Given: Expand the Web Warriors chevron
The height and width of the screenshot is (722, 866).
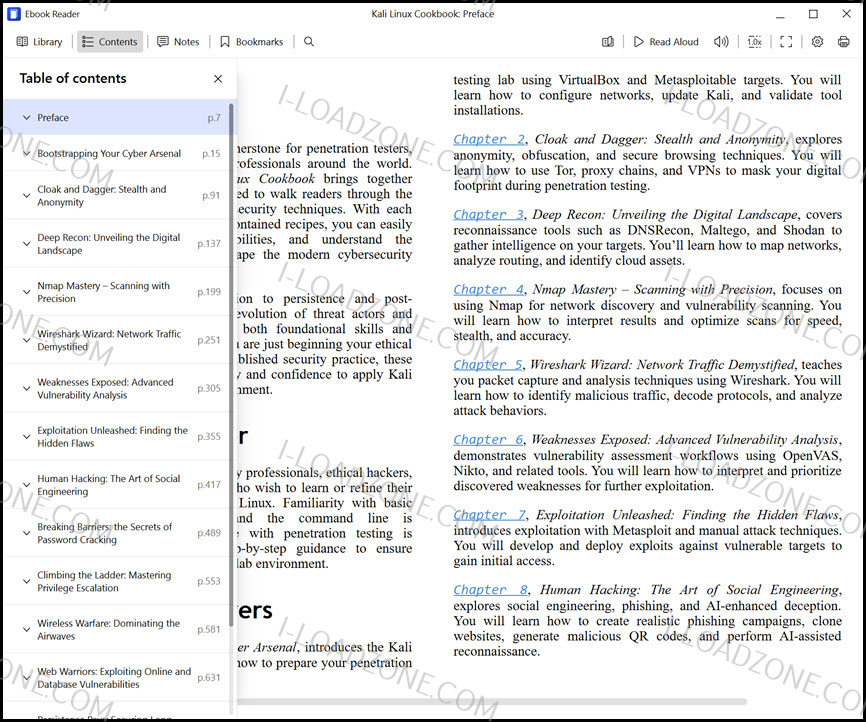Looking at the screenshot, I should (26, 677).
